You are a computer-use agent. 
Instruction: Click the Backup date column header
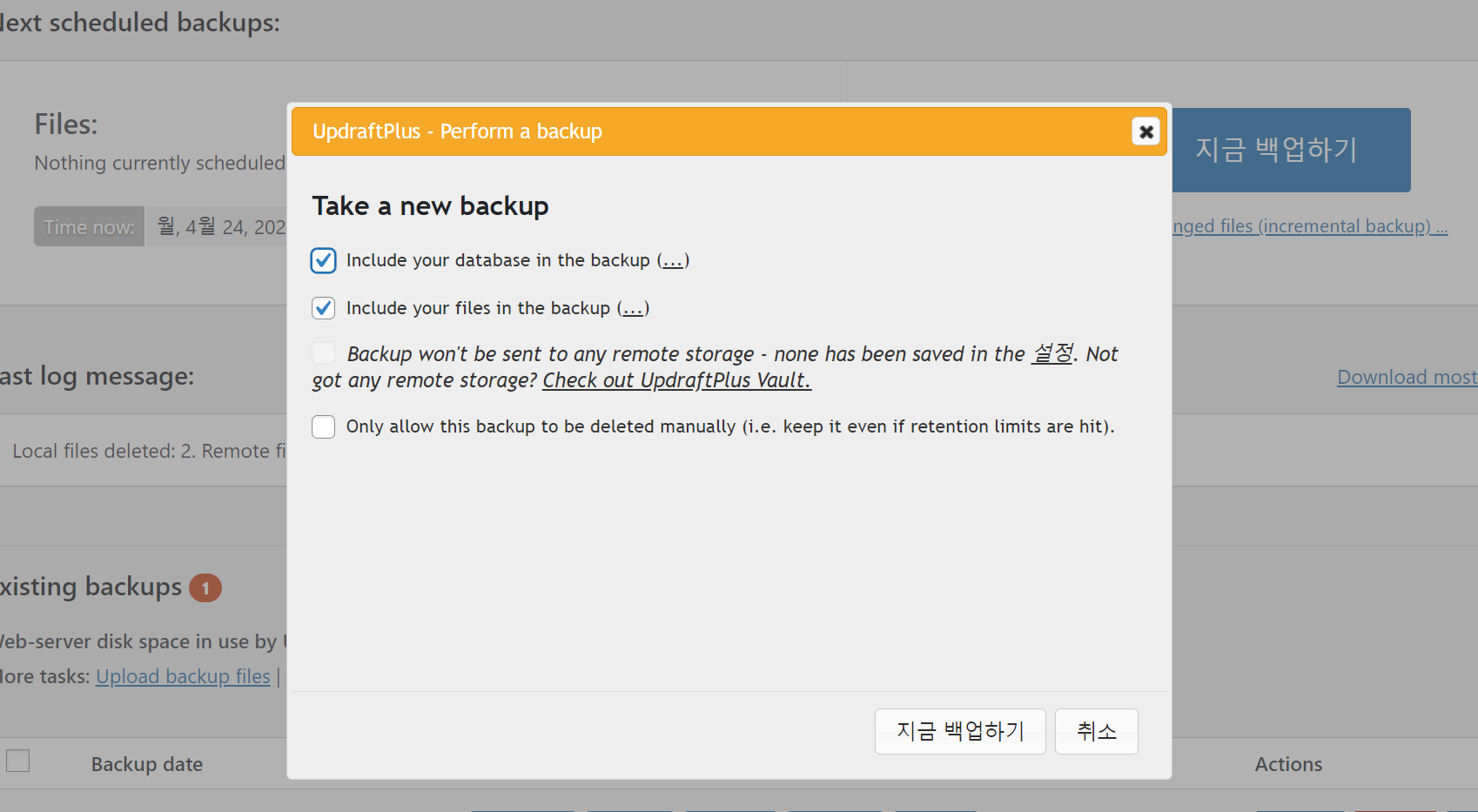147,764
